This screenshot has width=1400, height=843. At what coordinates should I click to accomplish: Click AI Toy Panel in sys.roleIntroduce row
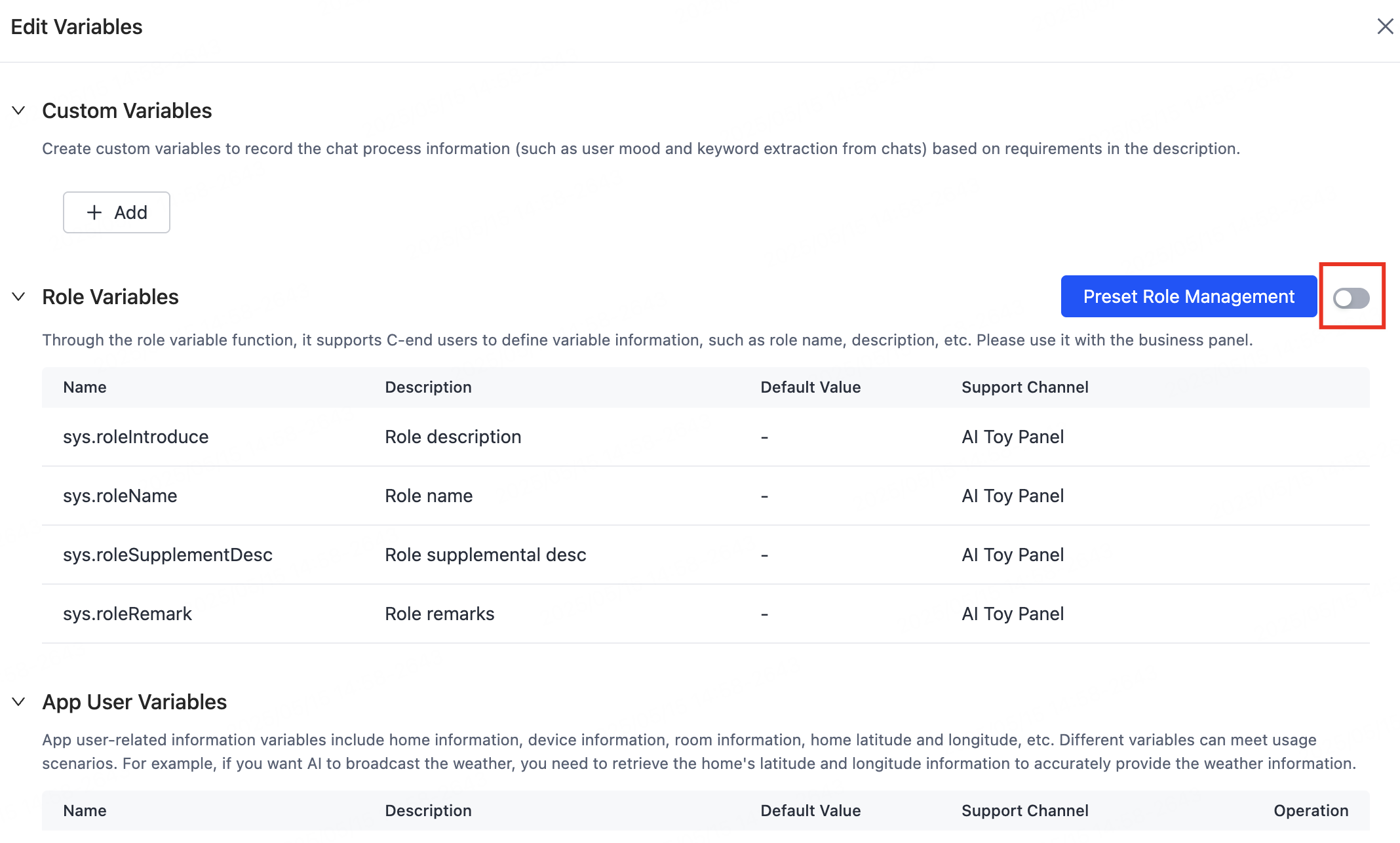point(1012,437)
